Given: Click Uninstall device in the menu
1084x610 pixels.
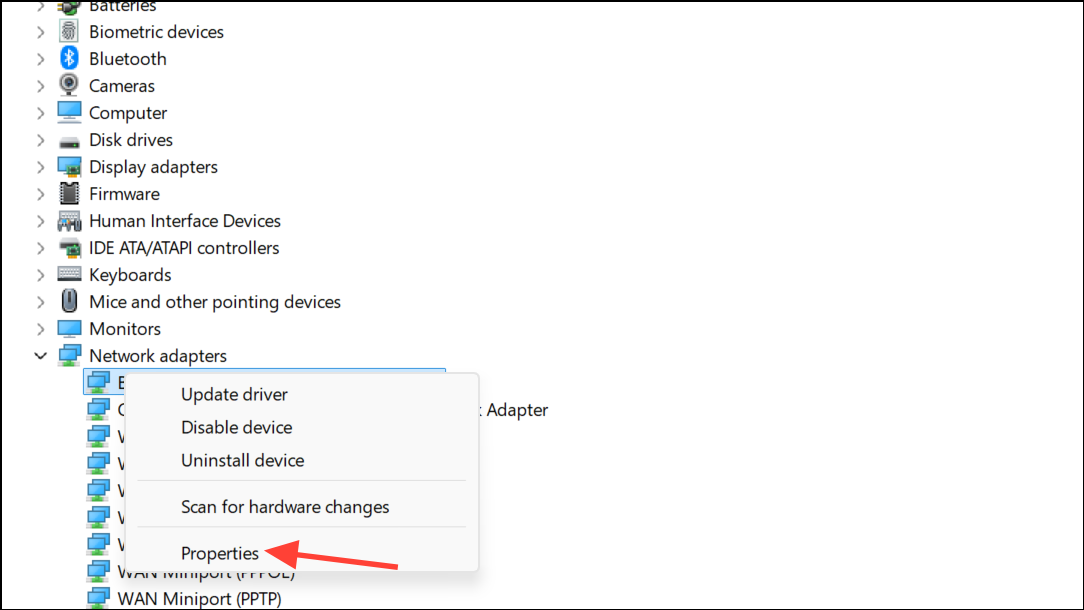Looking at the screenshot, I should [243, 461].
